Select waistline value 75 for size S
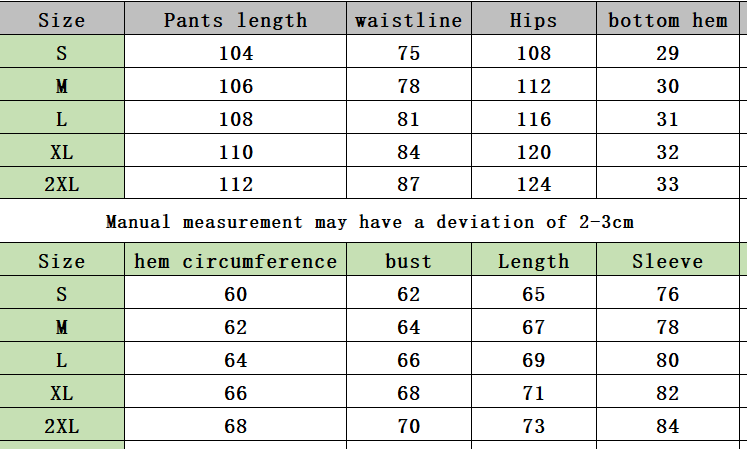Image resolution: width=747 pixels, height=449 pixels. tap(408, 54)
